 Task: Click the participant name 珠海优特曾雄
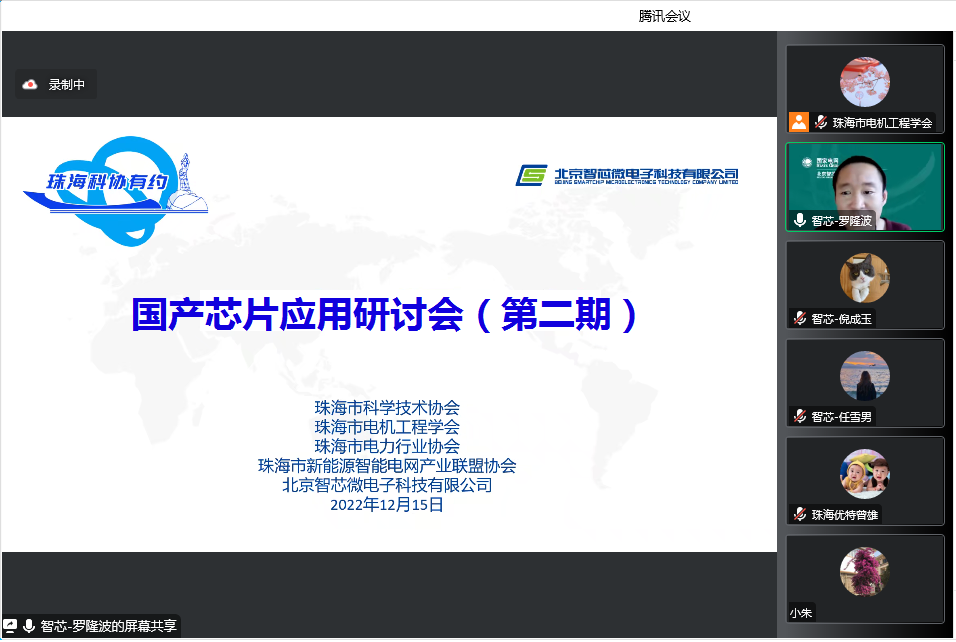pos(845,515)
